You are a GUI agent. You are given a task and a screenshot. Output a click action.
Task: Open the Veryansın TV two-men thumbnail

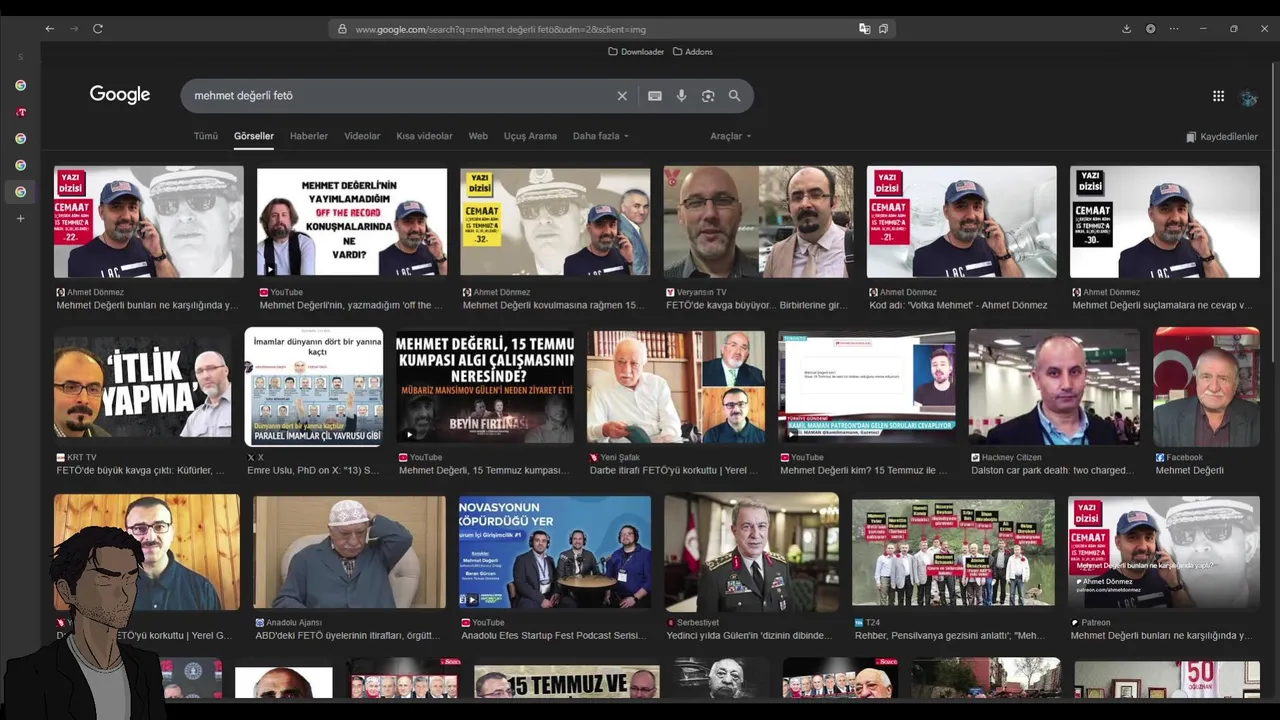tap(758, 222)
